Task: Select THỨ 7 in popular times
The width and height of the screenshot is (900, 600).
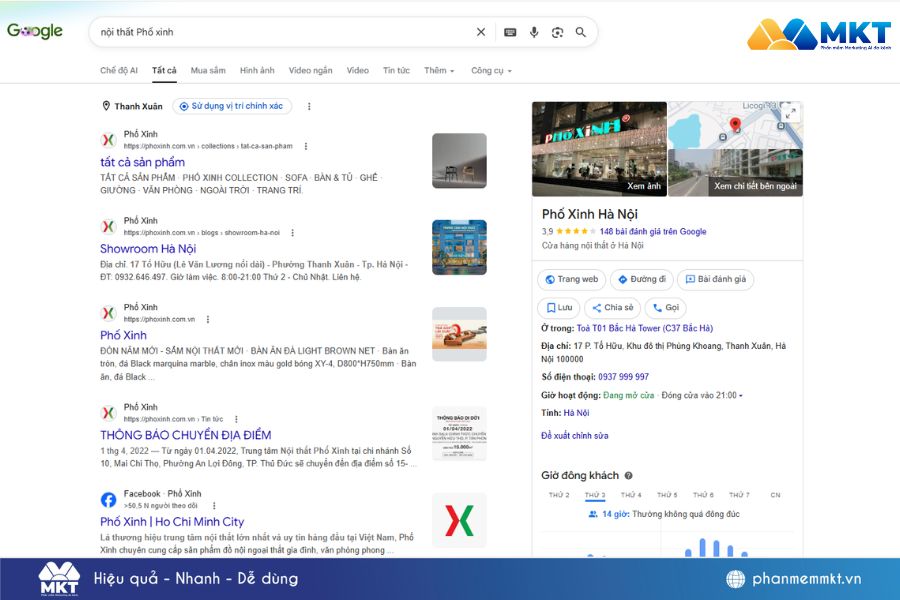Action: (739, 495)
